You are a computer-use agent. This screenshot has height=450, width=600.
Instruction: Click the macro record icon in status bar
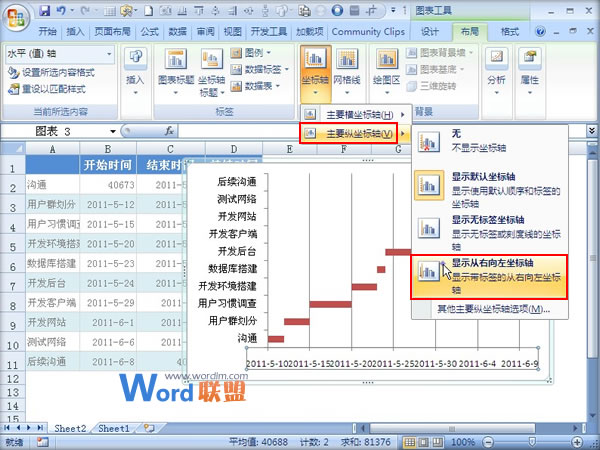pos(42,442)
